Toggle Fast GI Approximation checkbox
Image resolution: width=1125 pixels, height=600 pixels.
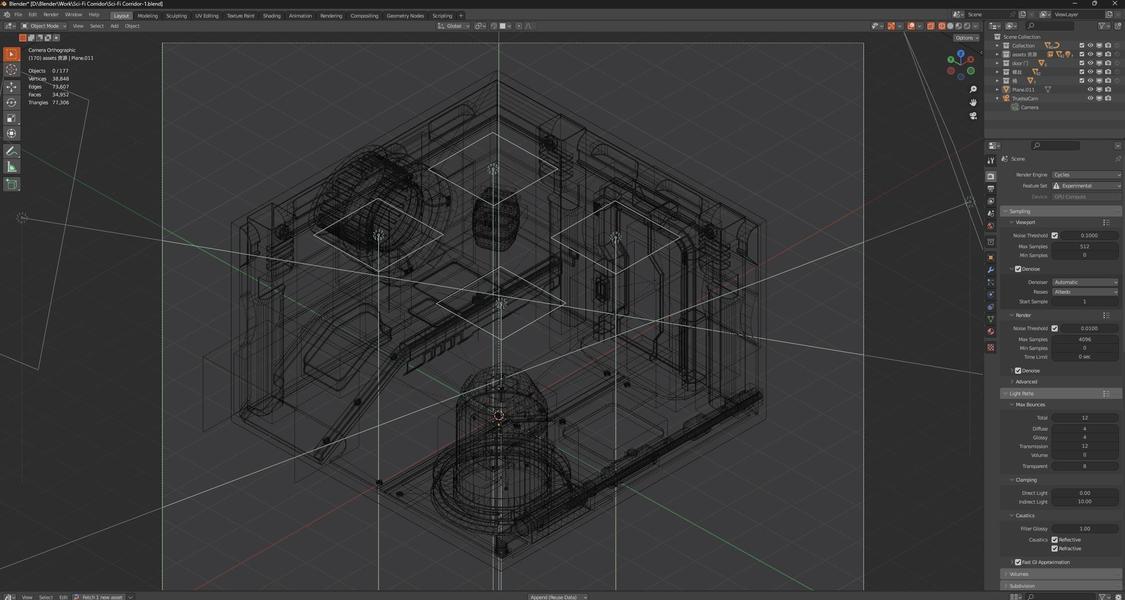point(1017,562)
